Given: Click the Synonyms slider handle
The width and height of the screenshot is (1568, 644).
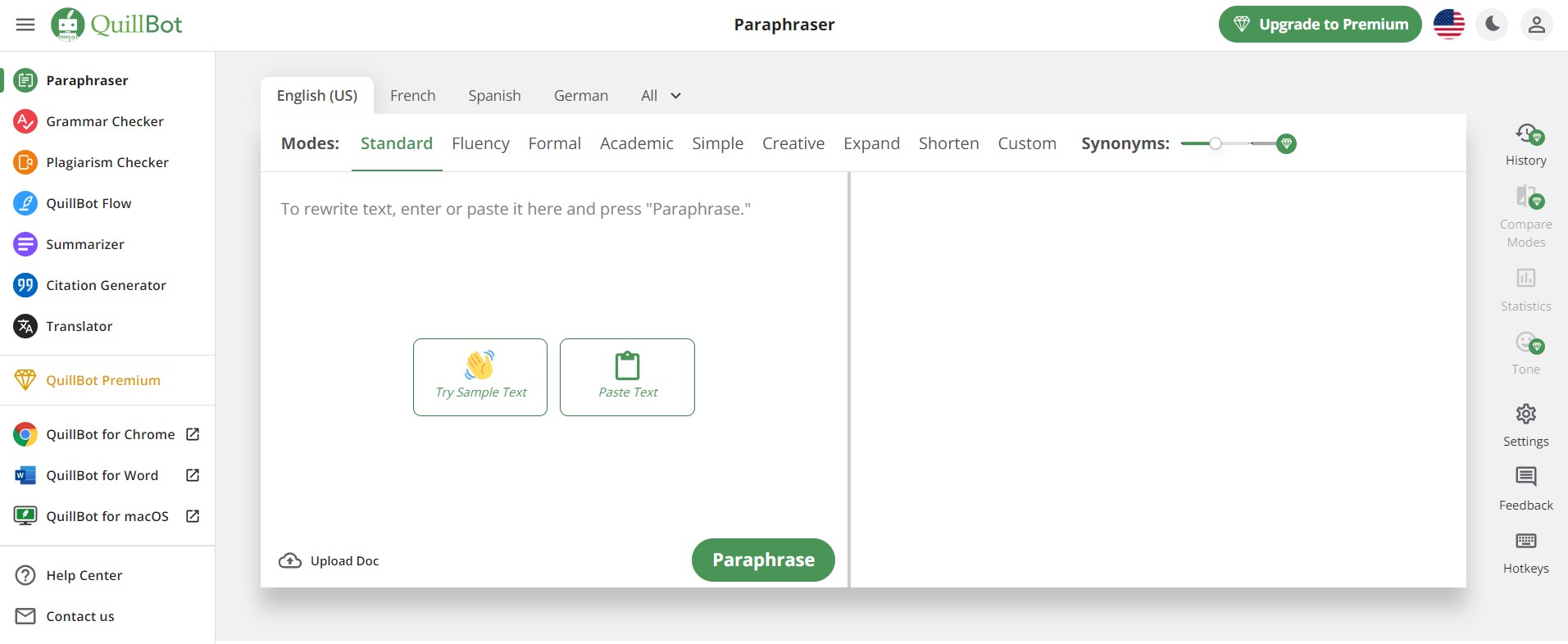Looking at the screenshot, I should (x=1216, y=143).
